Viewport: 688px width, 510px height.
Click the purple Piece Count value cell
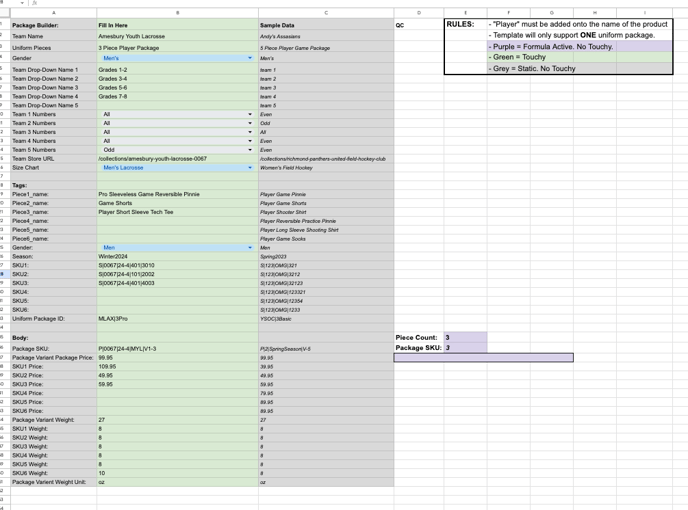[465, 338]
